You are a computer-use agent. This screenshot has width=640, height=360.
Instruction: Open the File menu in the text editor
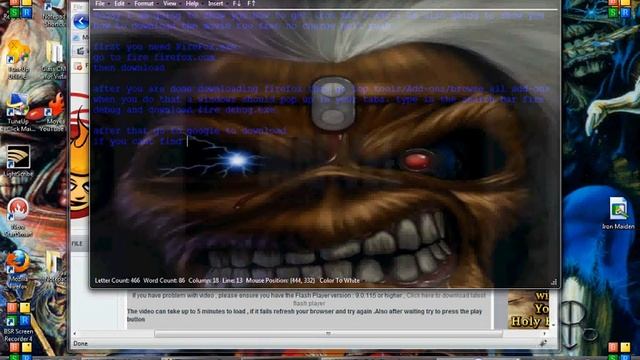coord(100,4)
